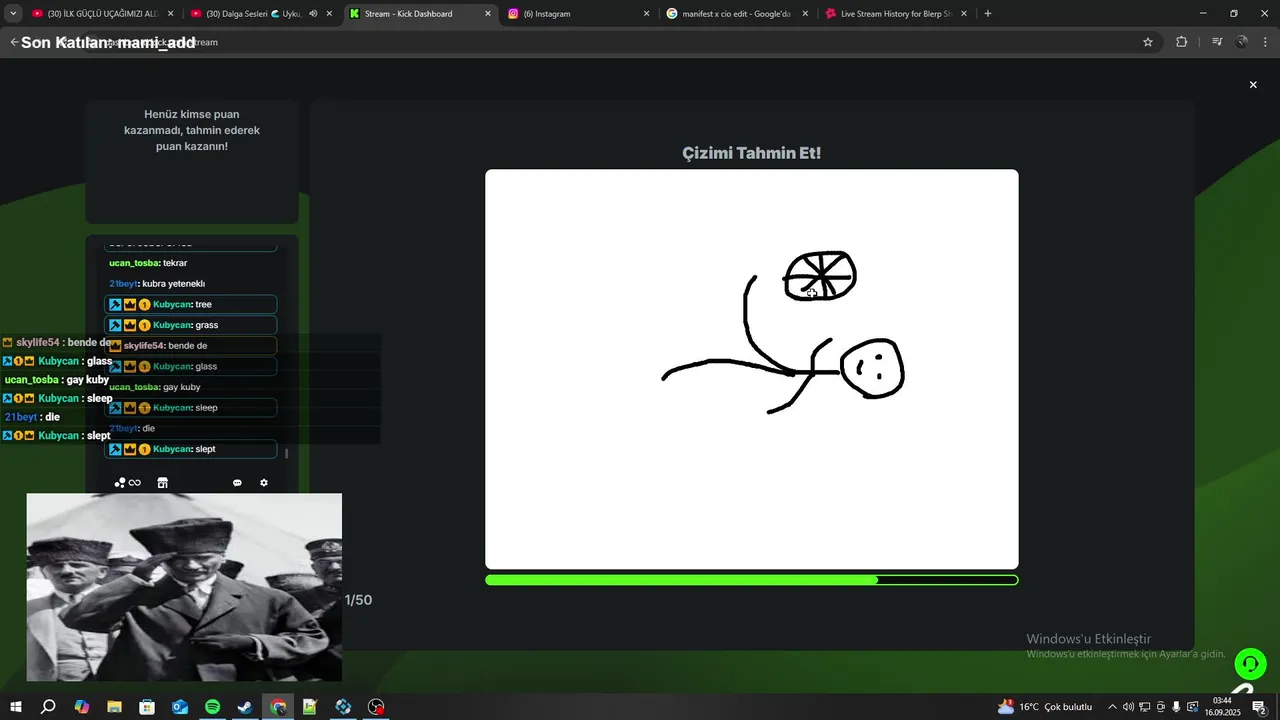The image size is (1280, 720).
Task: Expand the Chrome tab search dropdown
Action: (x=13, y=14)
